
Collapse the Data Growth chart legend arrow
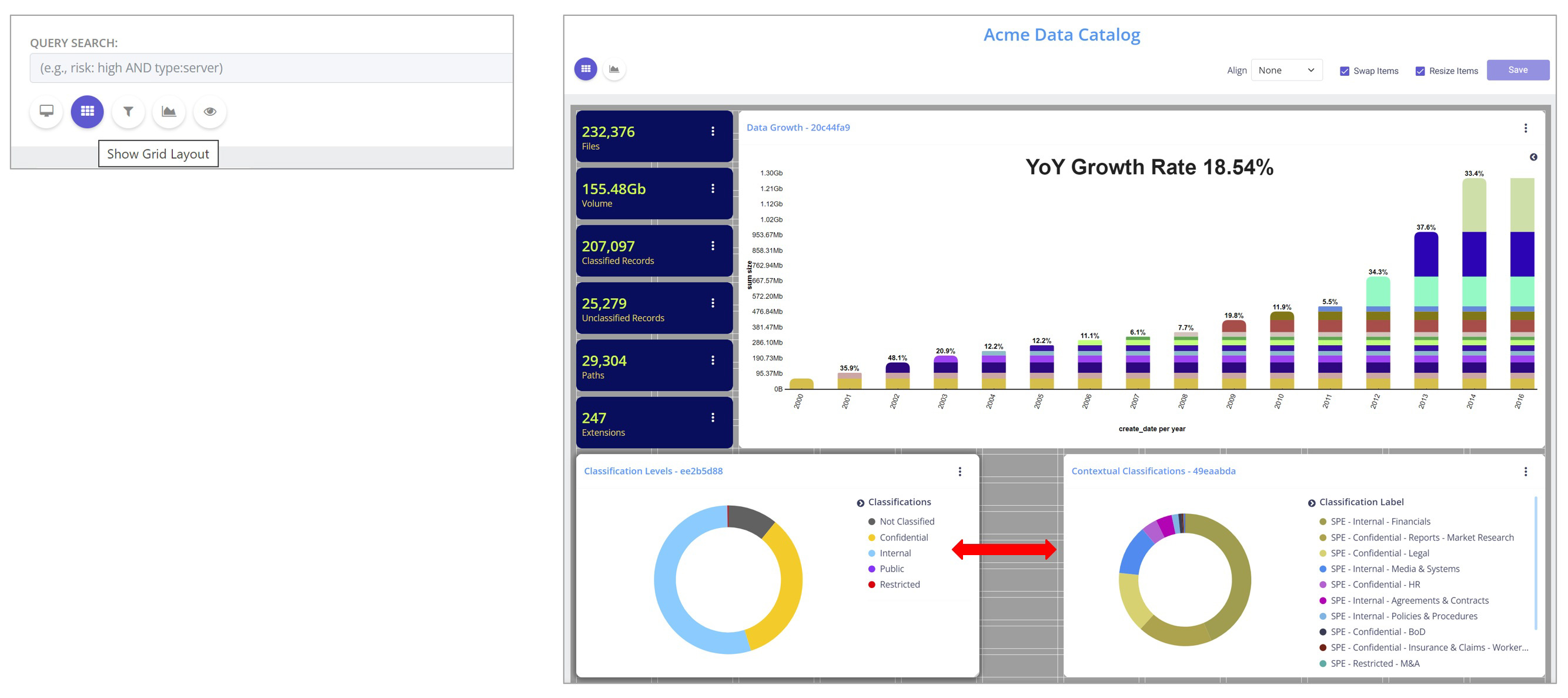[1533, 157]
